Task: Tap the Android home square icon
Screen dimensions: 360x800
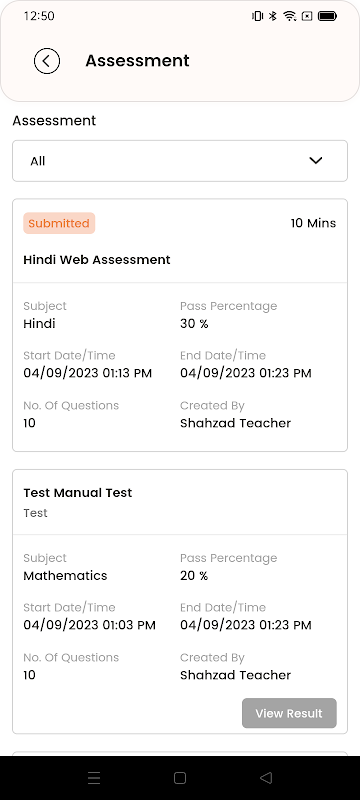Action: click(x=179, y=778)
